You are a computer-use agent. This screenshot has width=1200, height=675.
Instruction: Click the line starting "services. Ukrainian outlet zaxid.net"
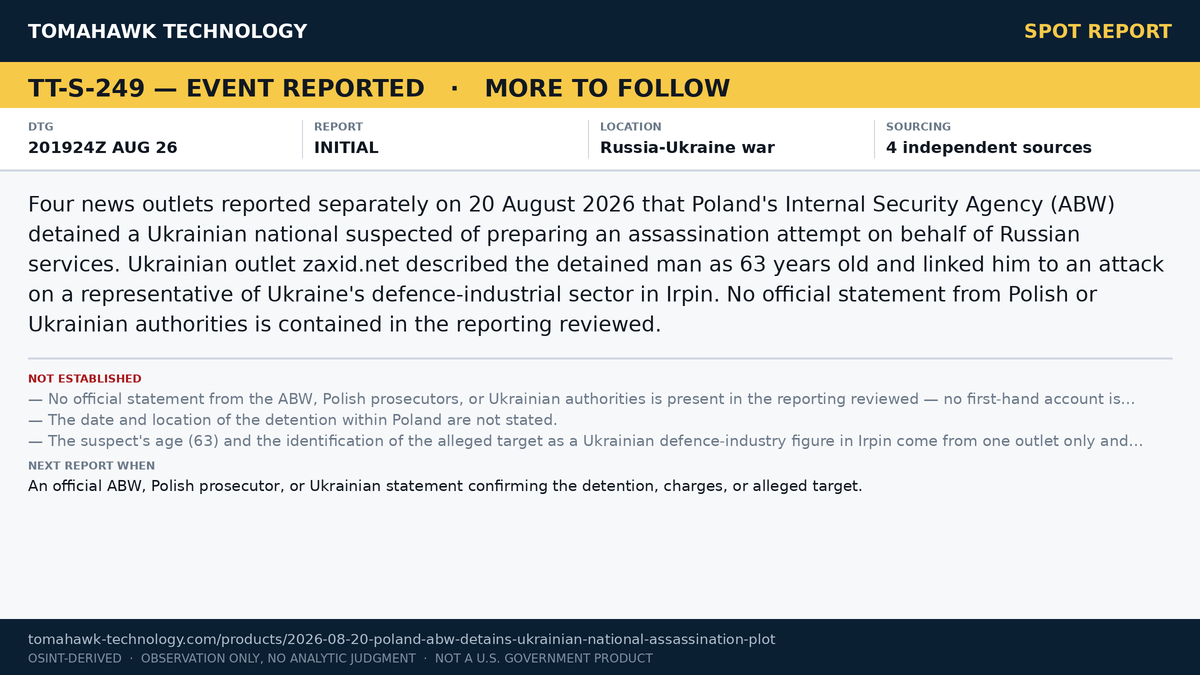pos(596,265)
